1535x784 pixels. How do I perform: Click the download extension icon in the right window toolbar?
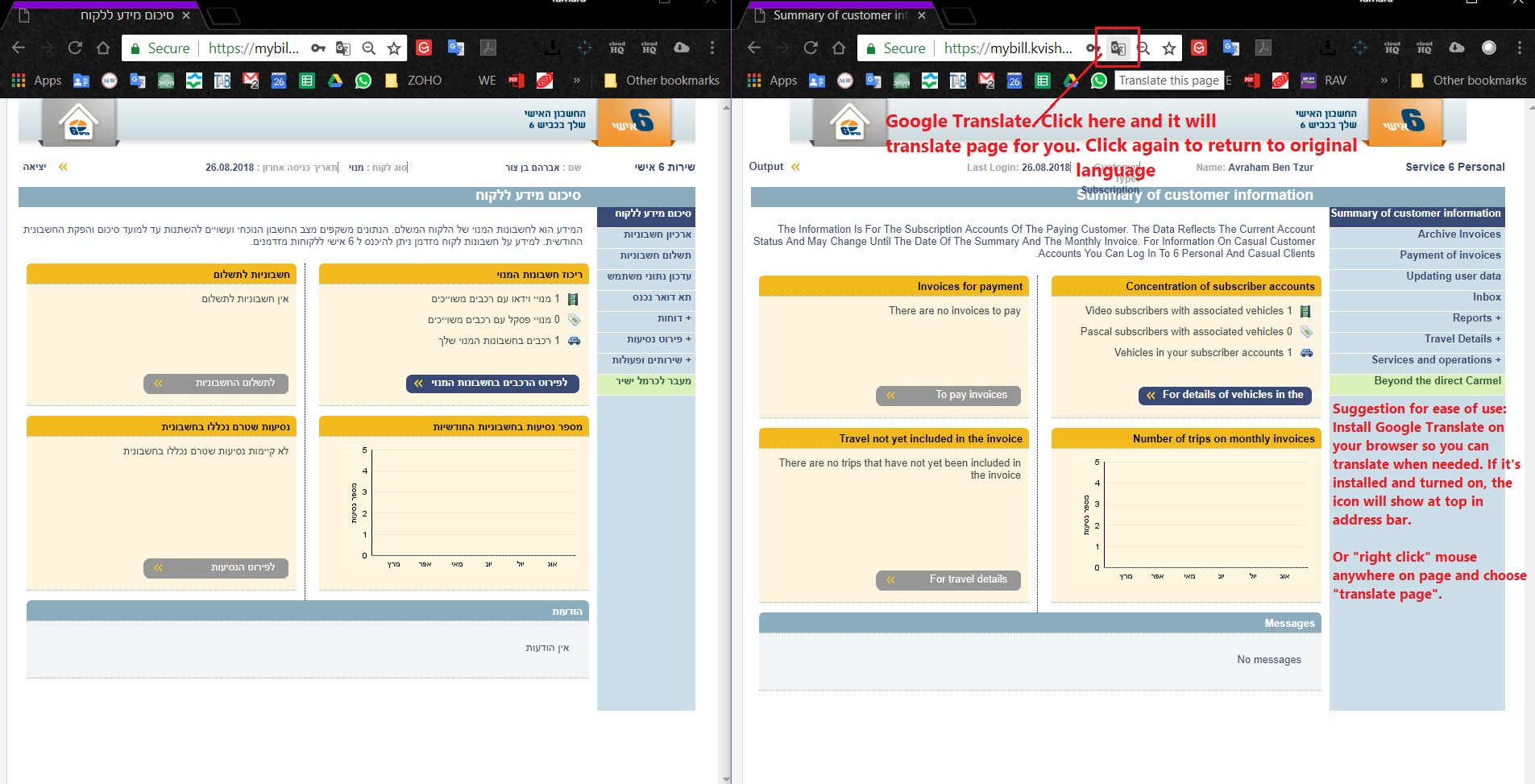1328,48
